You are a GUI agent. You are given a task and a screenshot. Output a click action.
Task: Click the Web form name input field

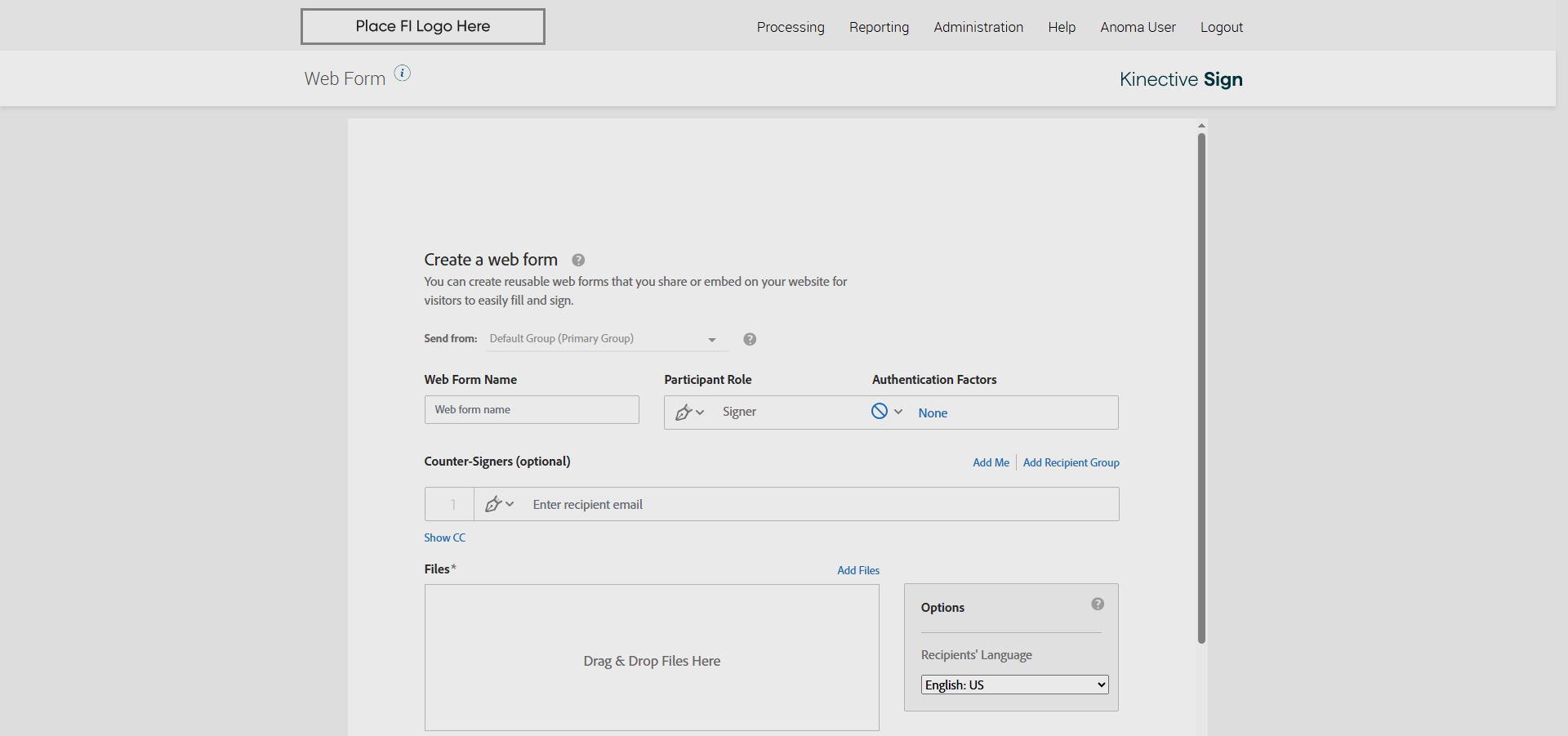[x=532, y=410]
